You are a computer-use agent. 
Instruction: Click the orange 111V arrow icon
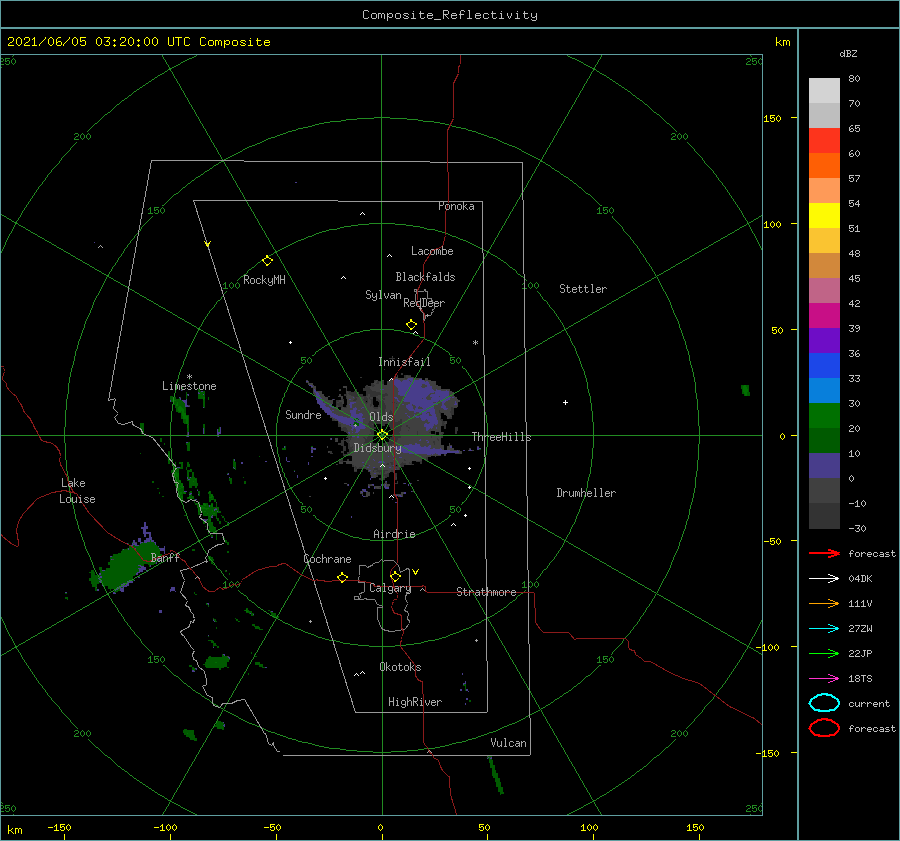(824, 603)
